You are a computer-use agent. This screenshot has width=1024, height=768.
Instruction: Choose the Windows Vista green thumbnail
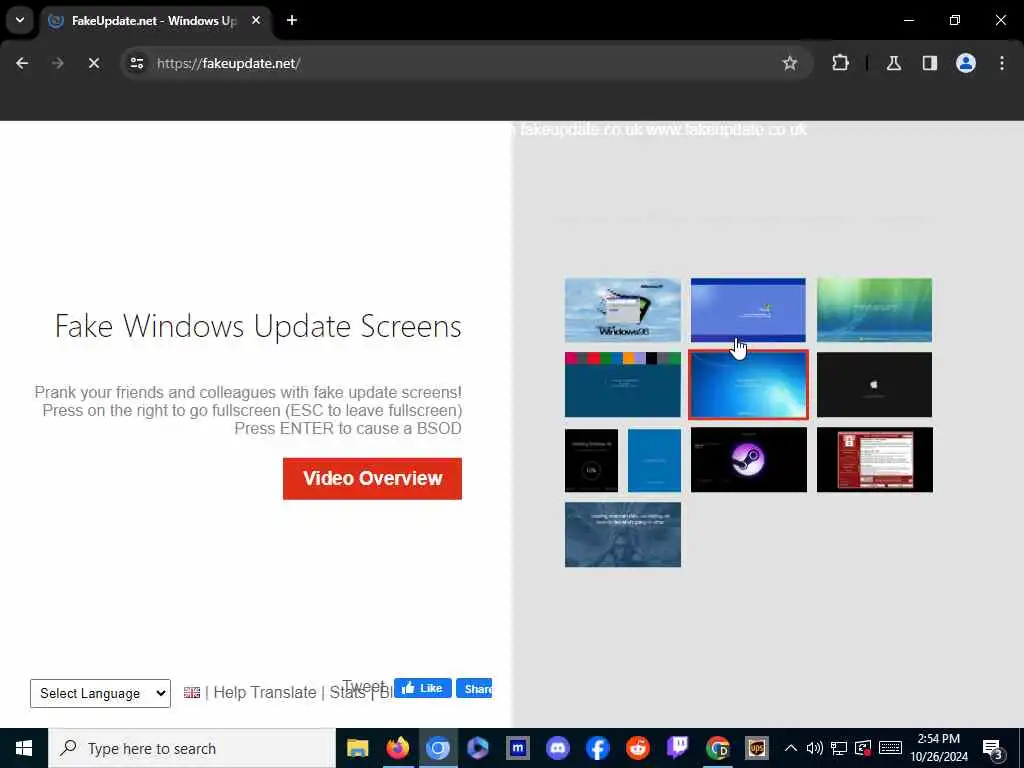click(x=874, y=310)
